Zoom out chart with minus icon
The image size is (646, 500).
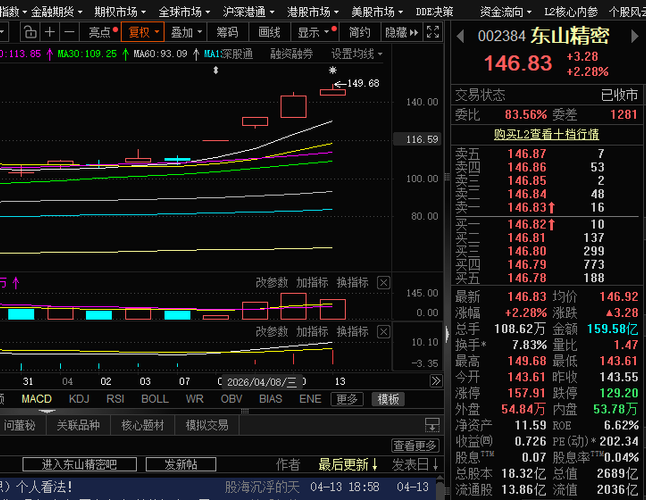point(69,32)
